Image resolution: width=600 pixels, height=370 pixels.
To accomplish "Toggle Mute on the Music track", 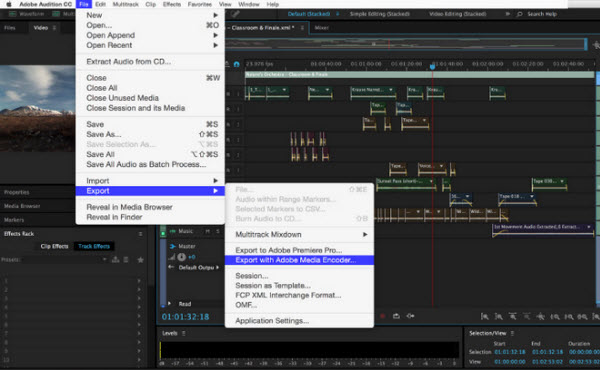I will 207,231.
